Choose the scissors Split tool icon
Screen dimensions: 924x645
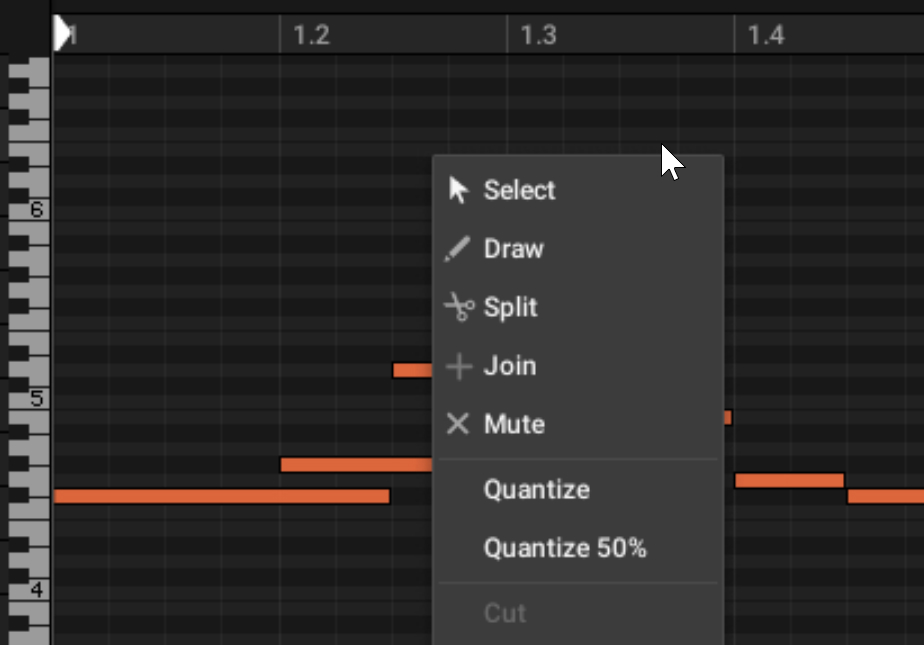click(458, 307)
